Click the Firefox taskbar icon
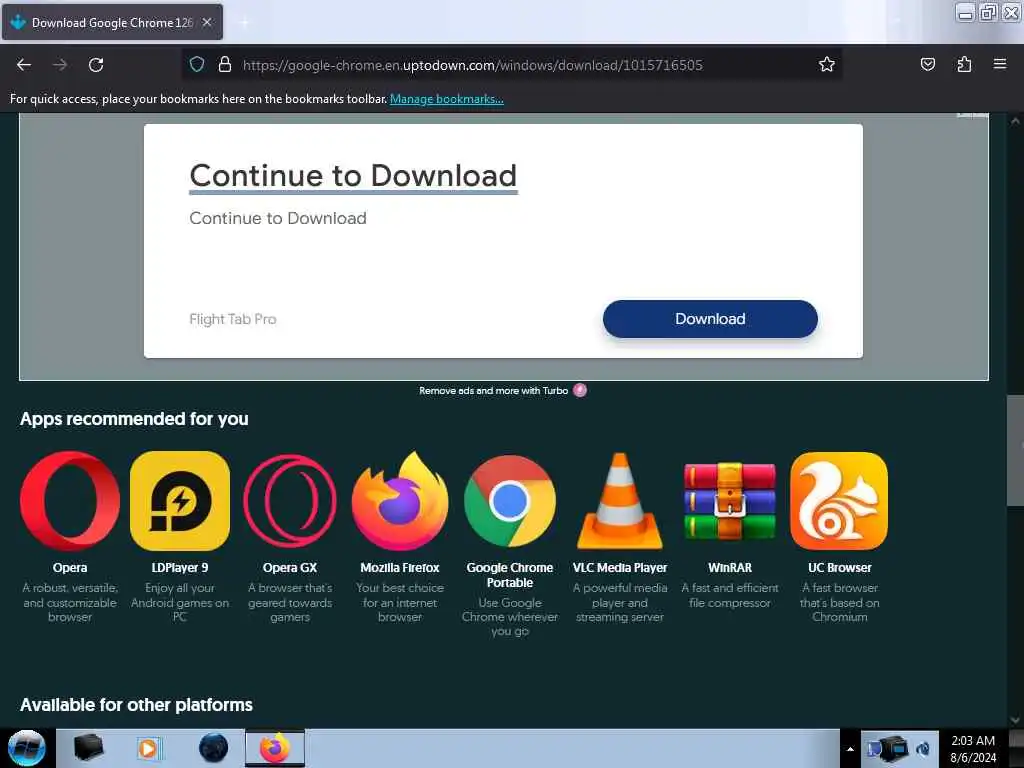This screenshot has width=1024, height=768. [x=275, y=748]
